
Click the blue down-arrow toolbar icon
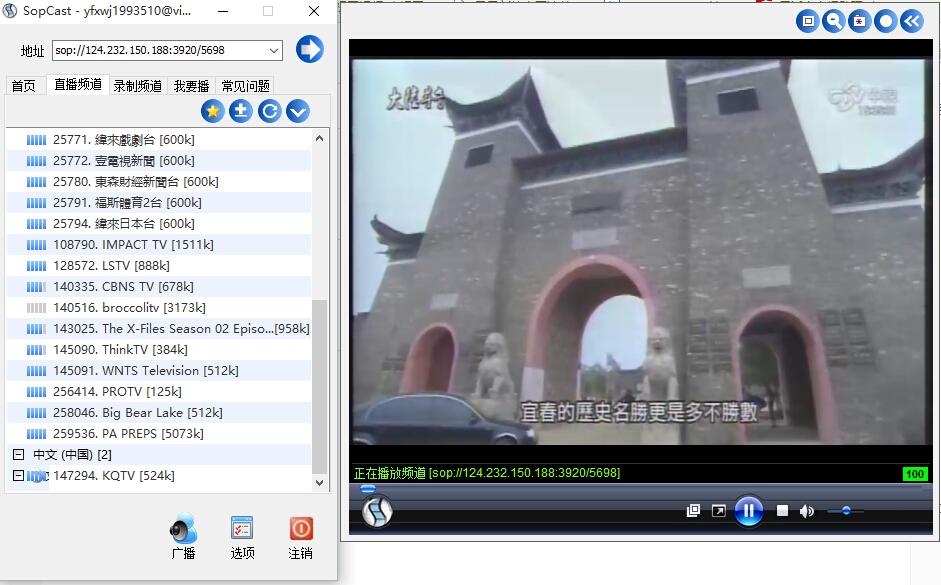[x=298, y=111]
